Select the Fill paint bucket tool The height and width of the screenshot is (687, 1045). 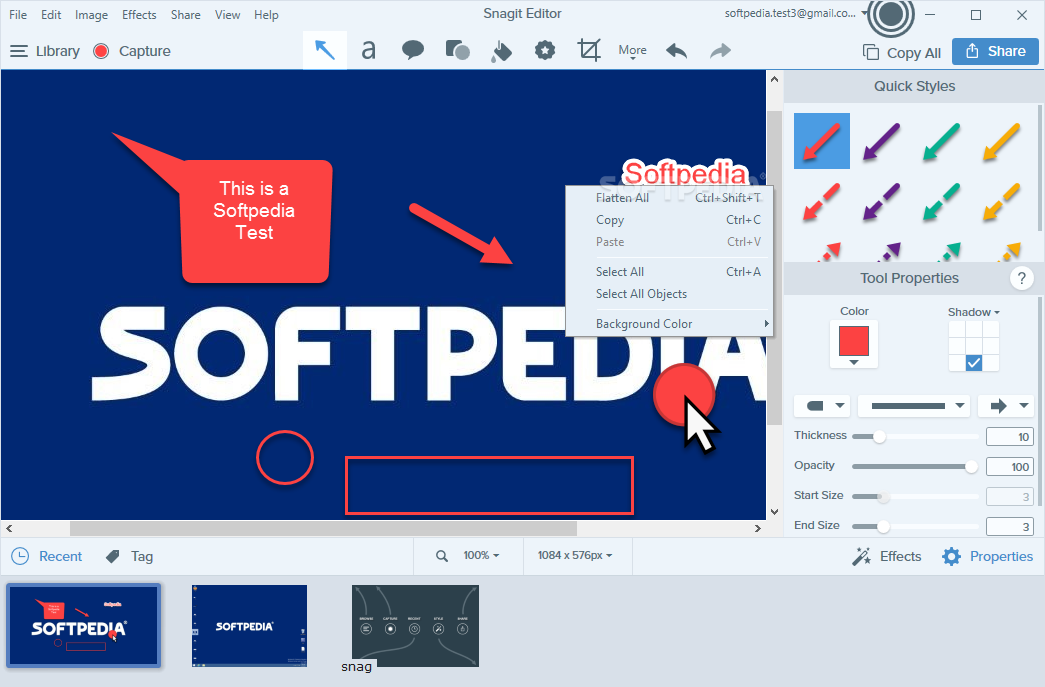coord(501,51)
